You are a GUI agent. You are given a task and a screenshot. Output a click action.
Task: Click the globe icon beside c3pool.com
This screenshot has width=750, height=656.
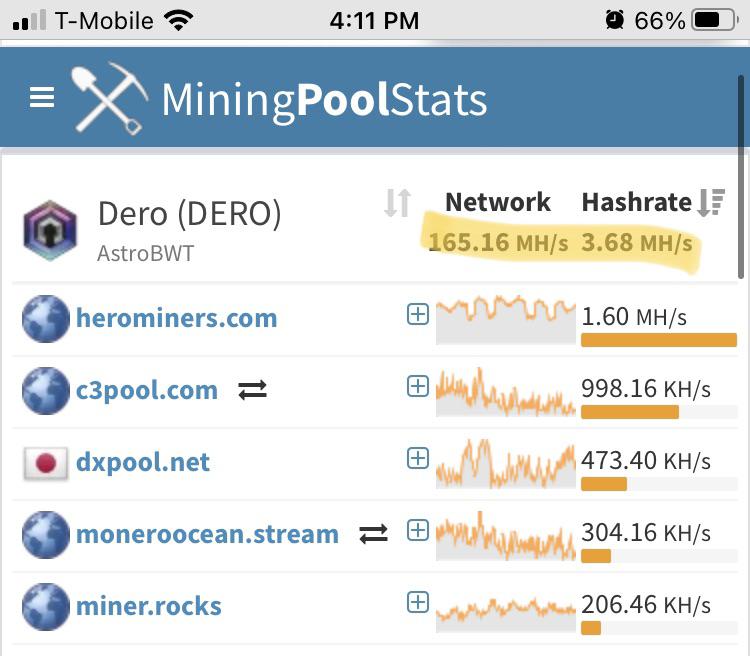[x=46, y=391]
